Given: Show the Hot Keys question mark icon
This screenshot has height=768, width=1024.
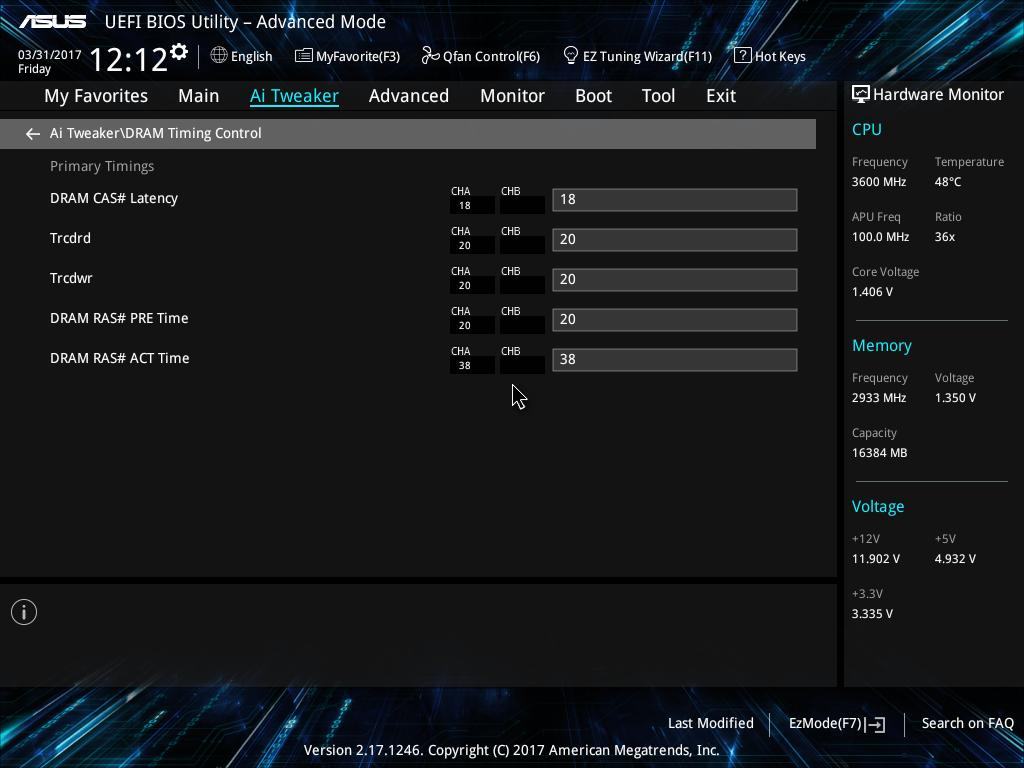Looking at the screenshot, I should 743,56.
